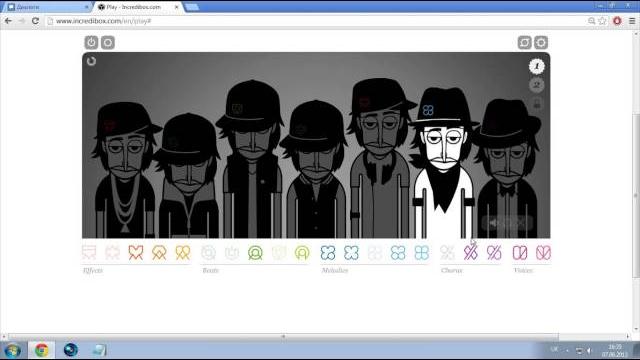This screenshot has width=640, height=360.
Task: Pick the blue fourth Melodies icon
Action: tap(398, 253)
